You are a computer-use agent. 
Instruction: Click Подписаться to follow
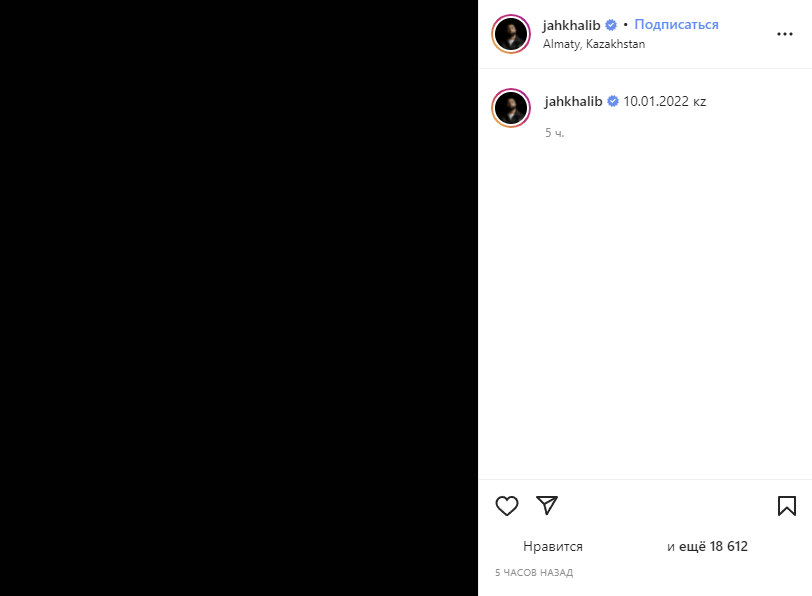pyautogui.click(x=676, y=24)
